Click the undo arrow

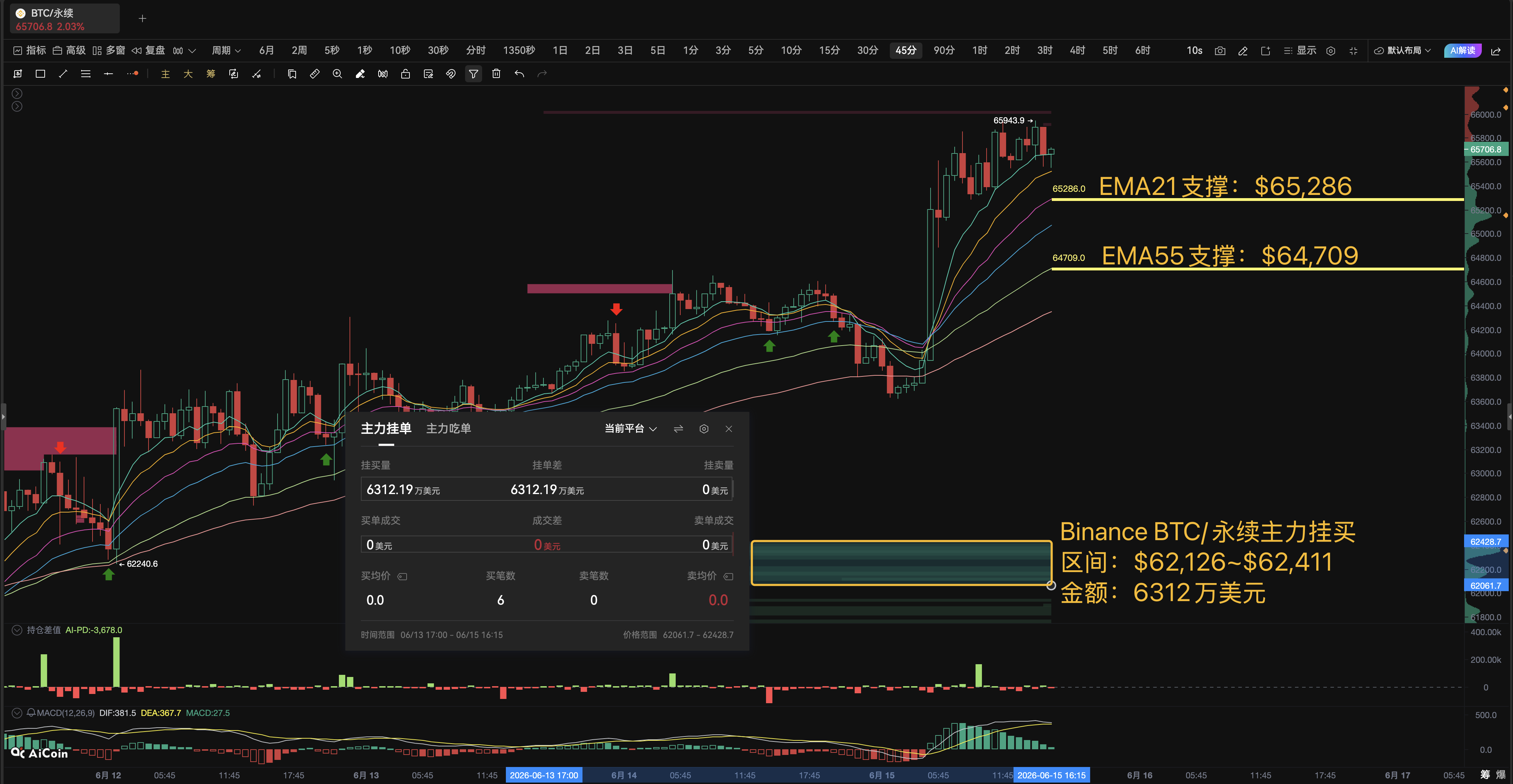(519, 74)
